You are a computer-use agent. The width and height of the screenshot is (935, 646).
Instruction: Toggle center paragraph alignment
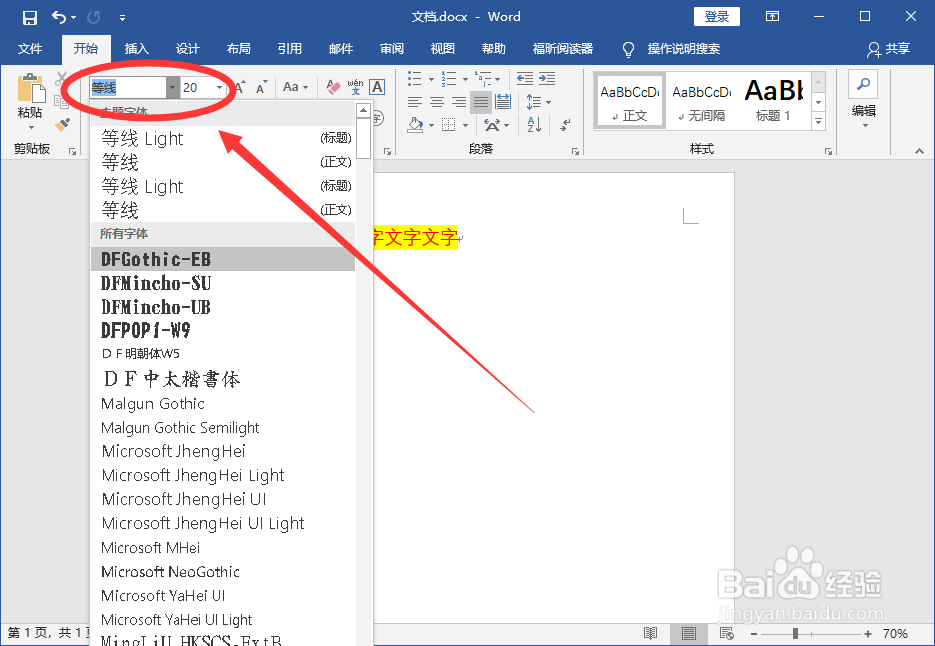coord(436,101)
